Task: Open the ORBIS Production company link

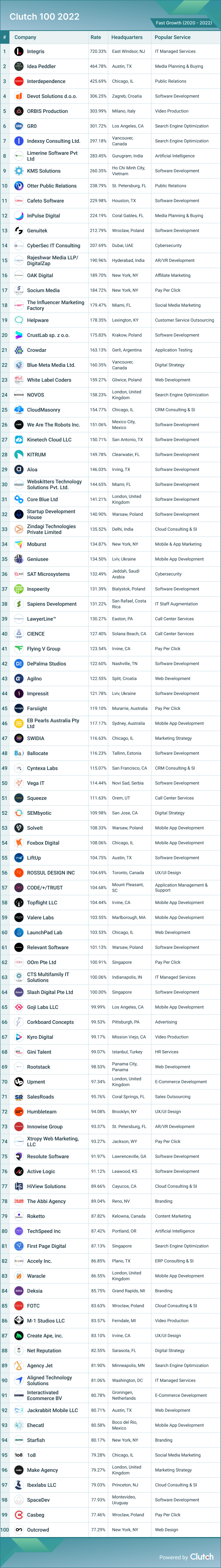Action: pos(47,111)
